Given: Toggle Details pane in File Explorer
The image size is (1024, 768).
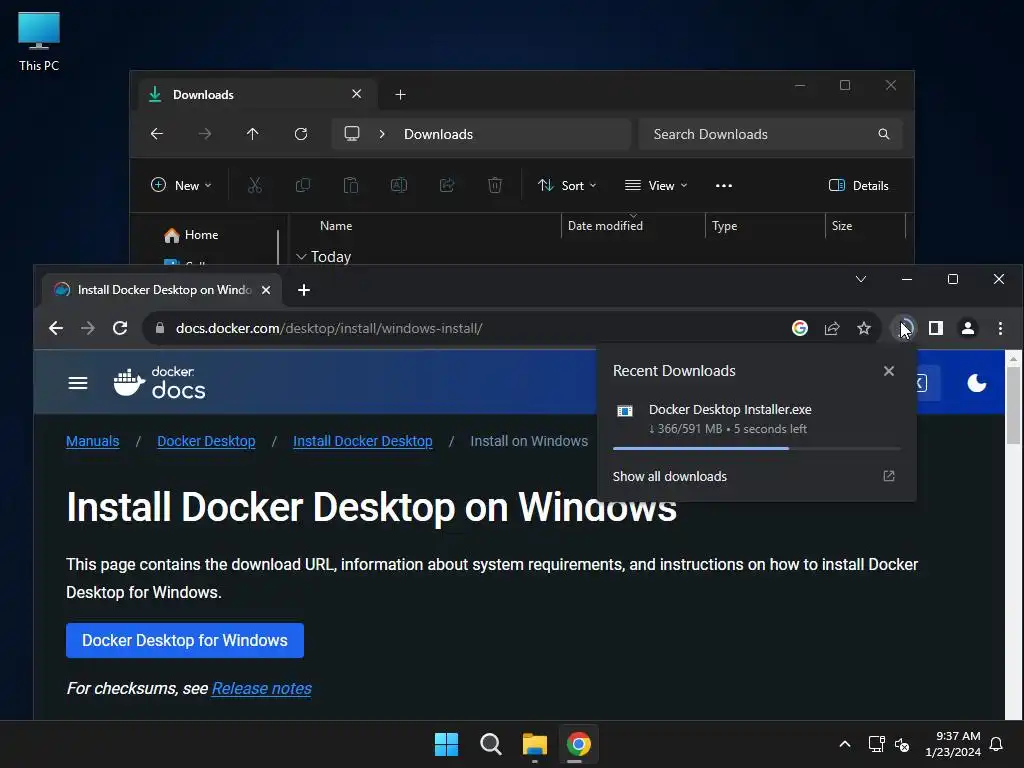Looking at the screenshot, I should pyautogui.click(x=859, y=185).
